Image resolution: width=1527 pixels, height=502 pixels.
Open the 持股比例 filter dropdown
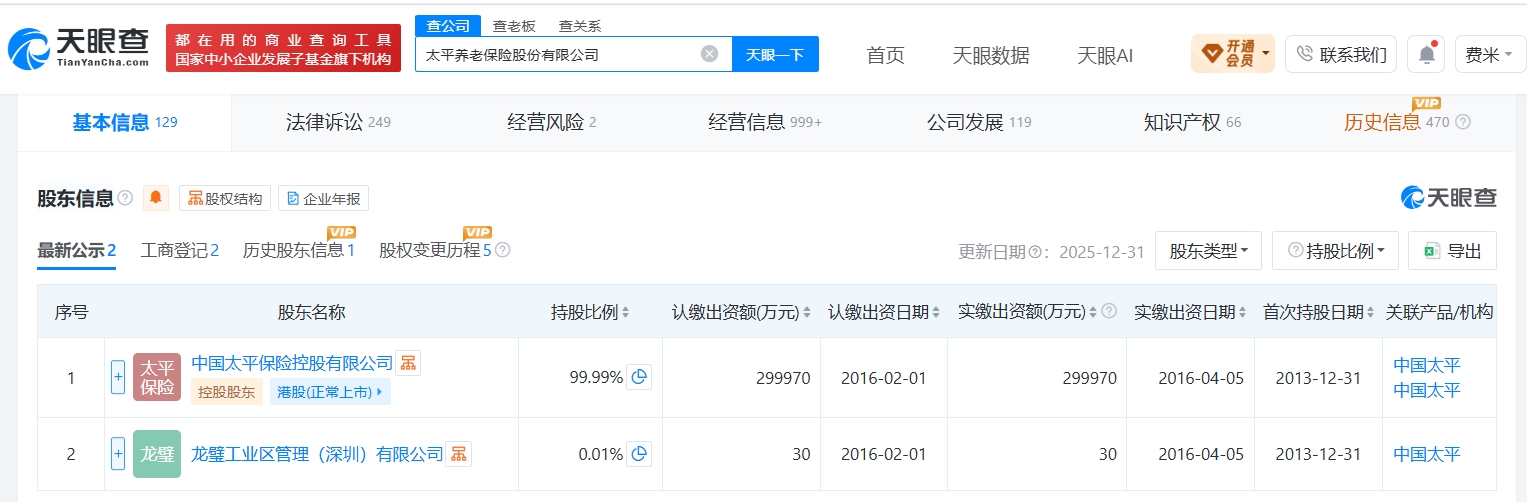click(1335, 251)
